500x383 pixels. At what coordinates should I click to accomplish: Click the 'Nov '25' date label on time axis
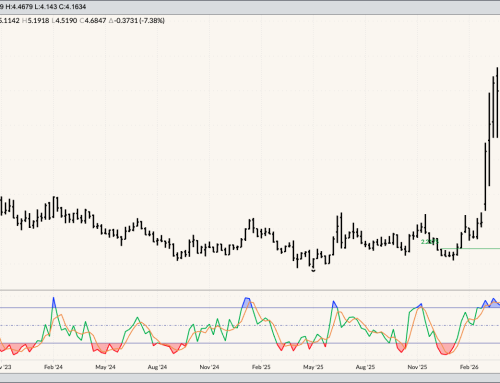click(417, 367)
